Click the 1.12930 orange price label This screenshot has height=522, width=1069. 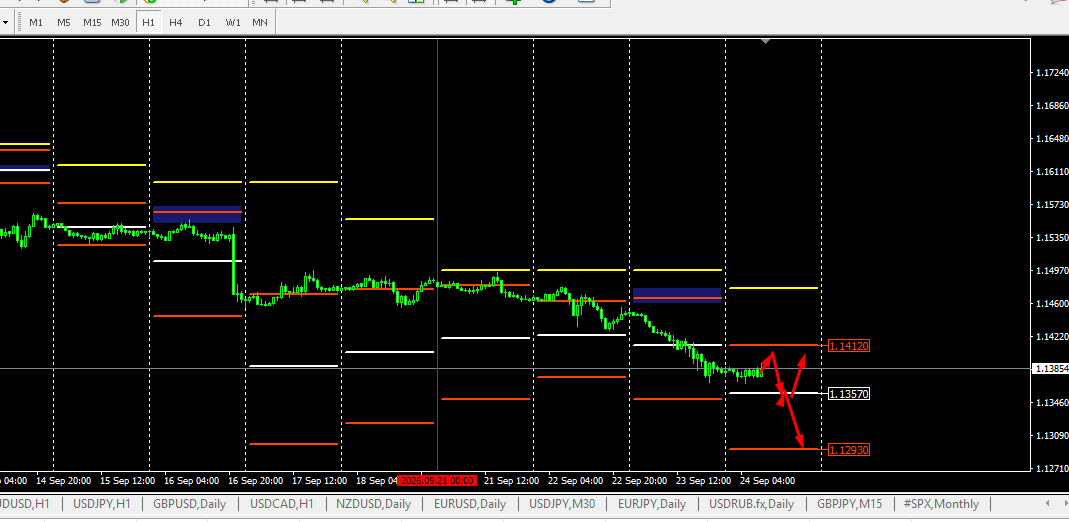pyautogui.click(x=849, y=450)
